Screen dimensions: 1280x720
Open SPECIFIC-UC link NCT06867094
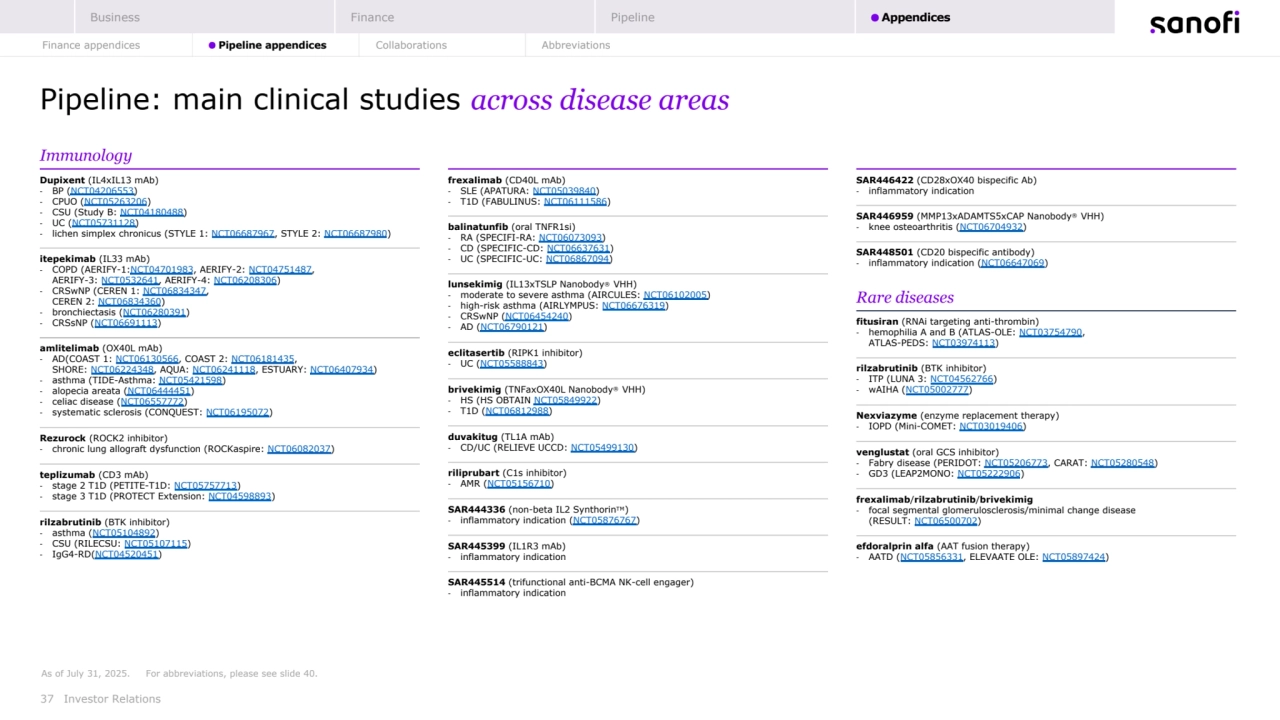[x=578, y=259]
